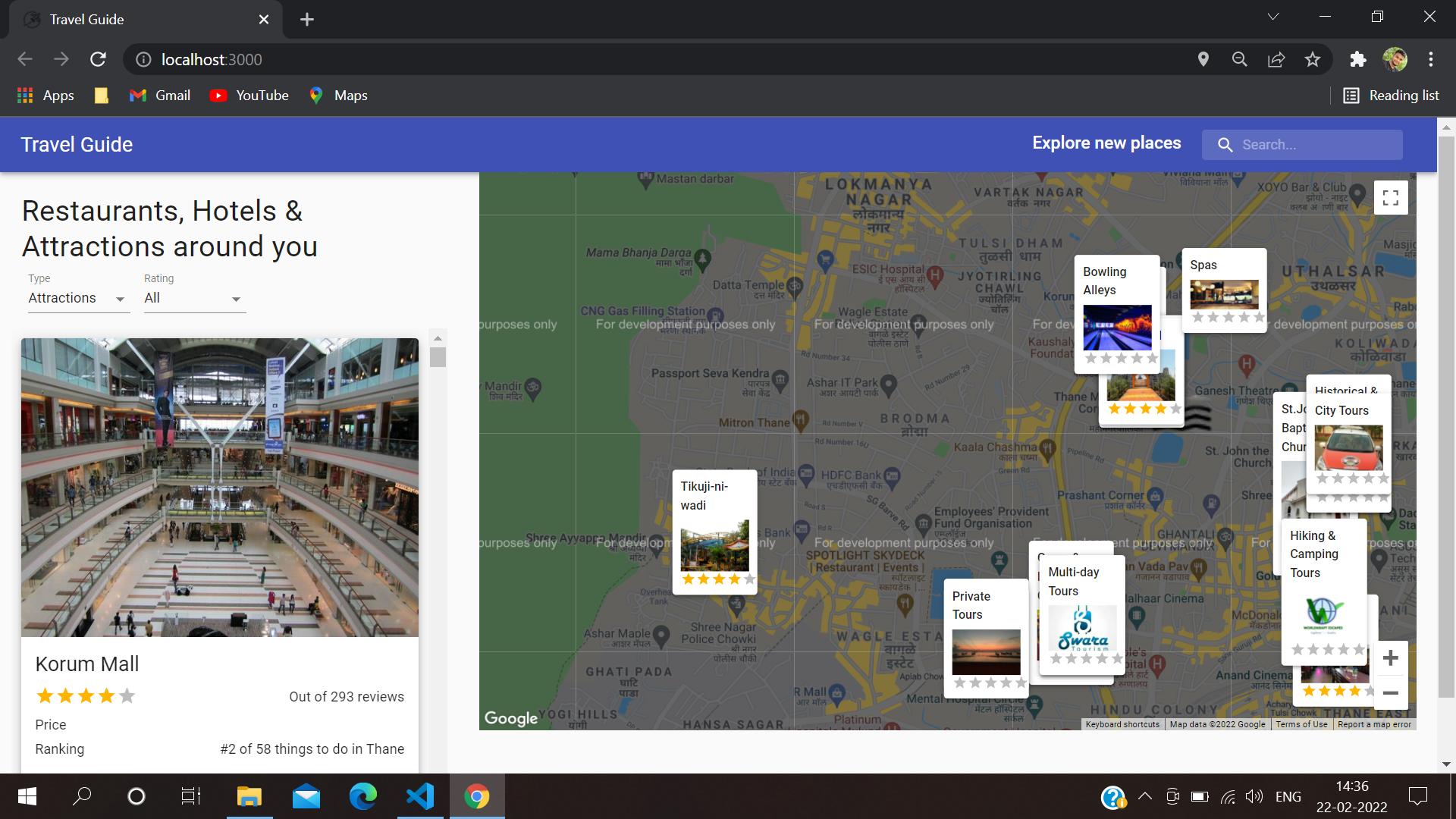
Task: Open the Private Tours map card
Action: click(x=986, y=638)
